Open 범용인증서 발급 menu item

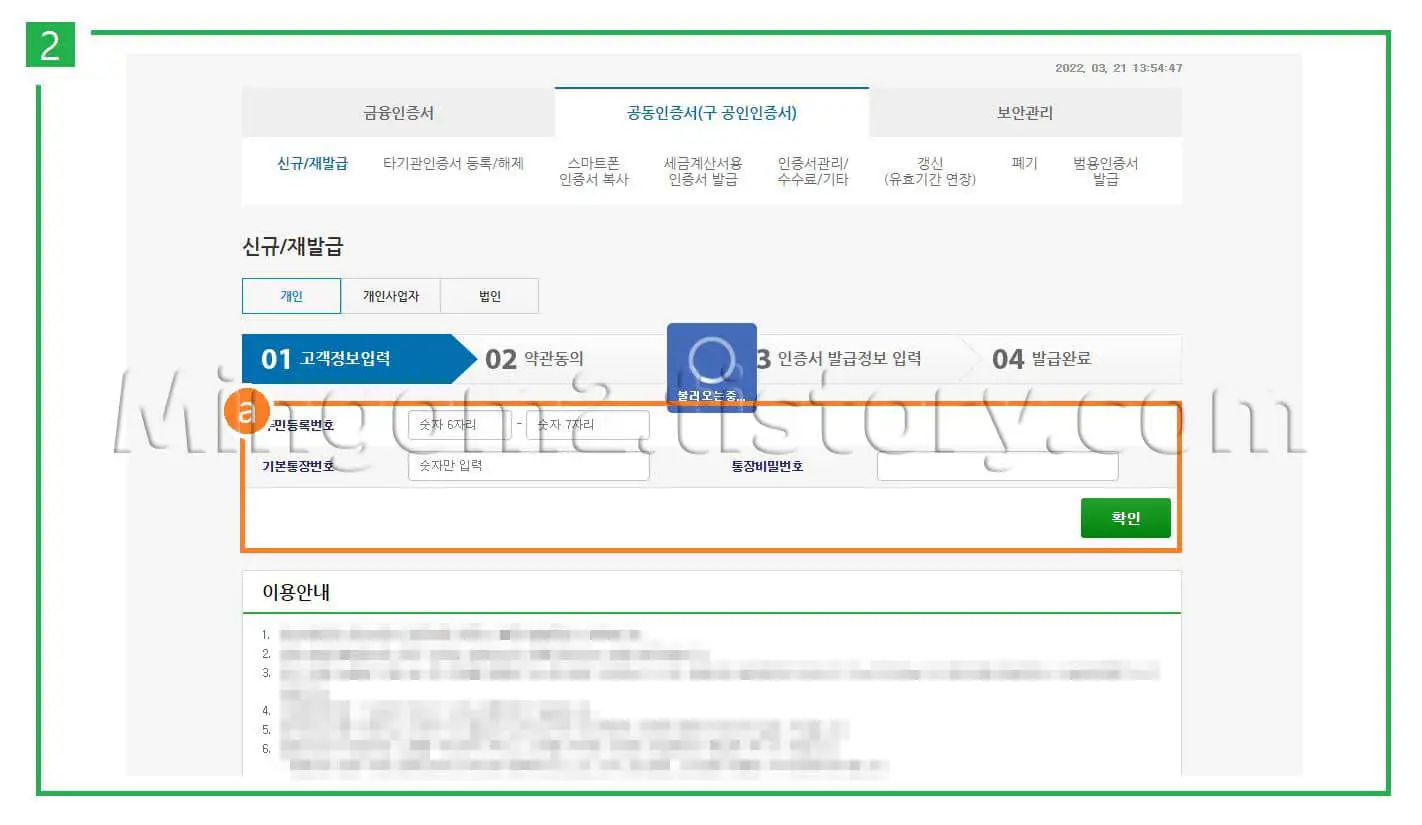[1105, 171]
